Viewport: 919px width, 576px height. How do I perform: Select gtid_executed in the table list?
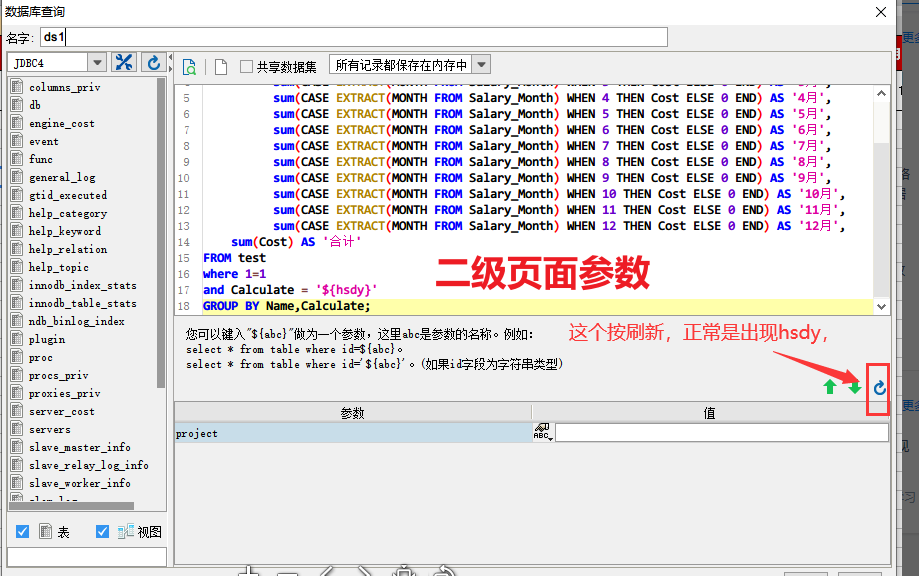[68, 195]
